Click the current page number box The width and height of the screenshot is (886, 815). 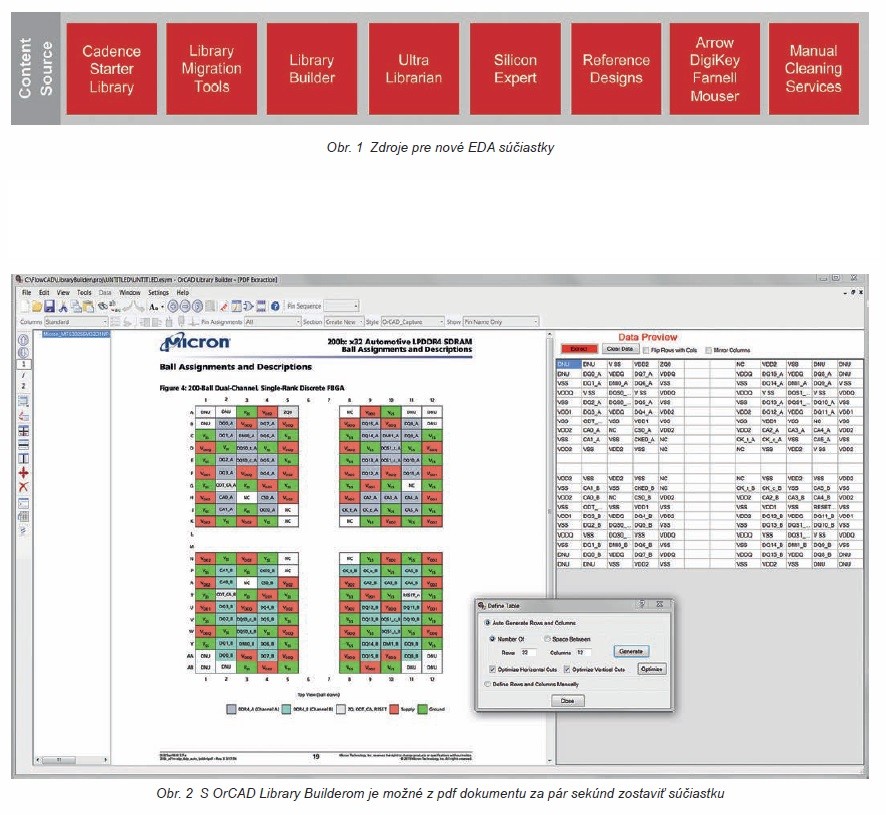point(23,365)
